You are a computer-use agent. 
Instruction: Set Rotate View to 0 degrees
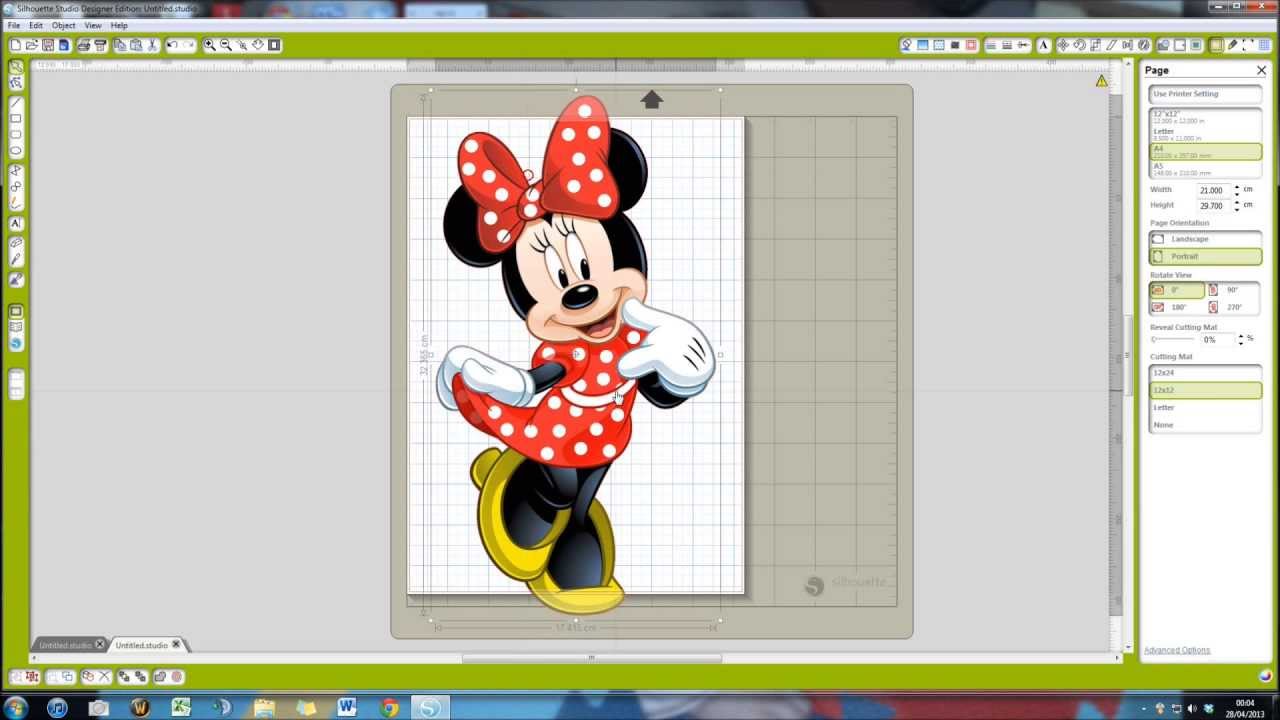point(1177,290)
